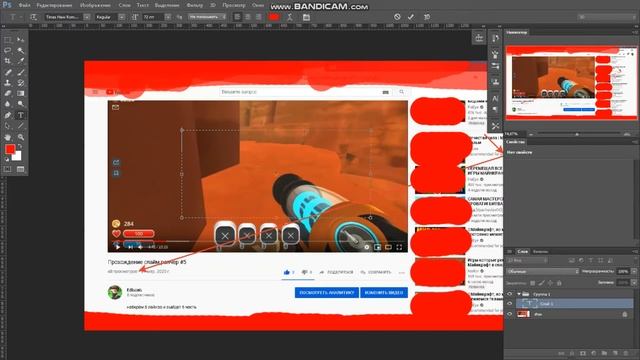Toggle Quick Mask mode
Screen dimensions: 640x360
(8, 169)
